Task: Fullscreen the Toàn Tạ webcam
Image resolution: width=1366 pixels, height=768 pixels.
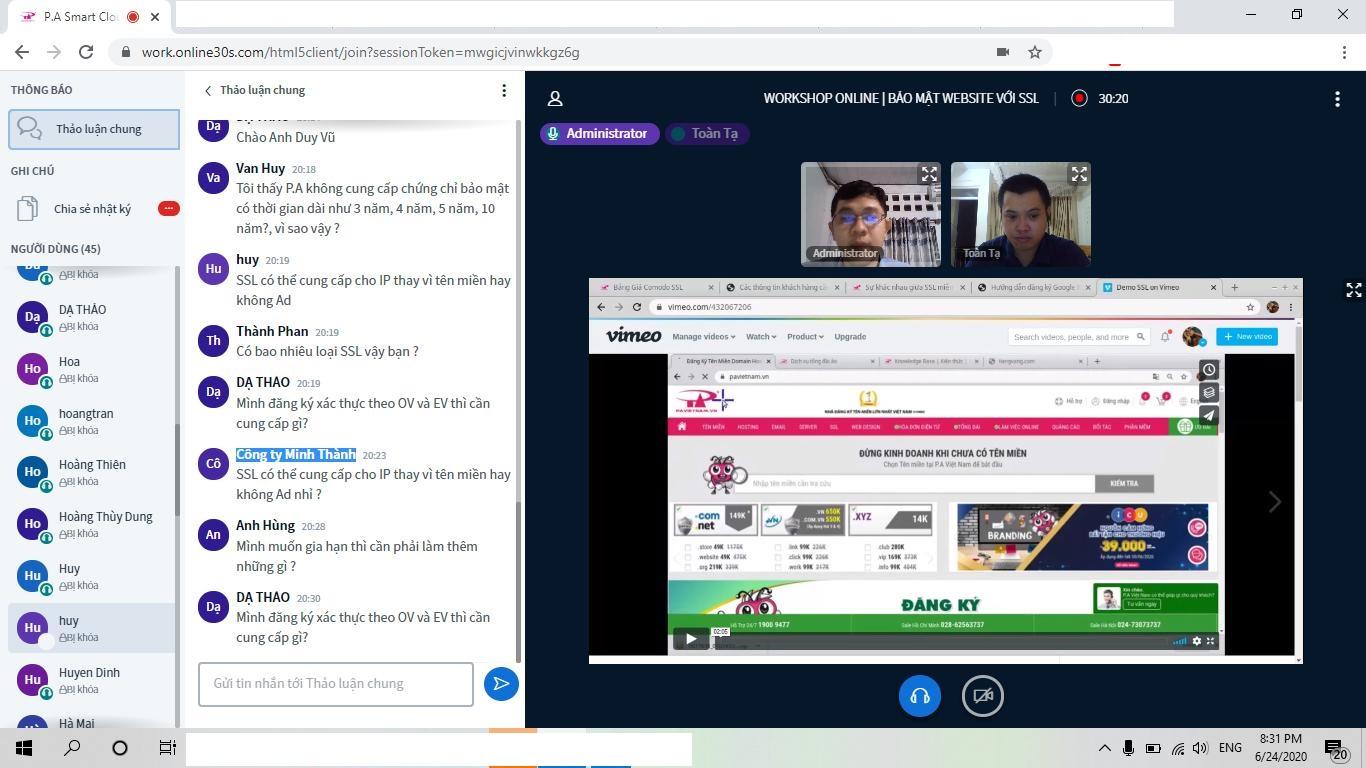Action: (1079, 174)
